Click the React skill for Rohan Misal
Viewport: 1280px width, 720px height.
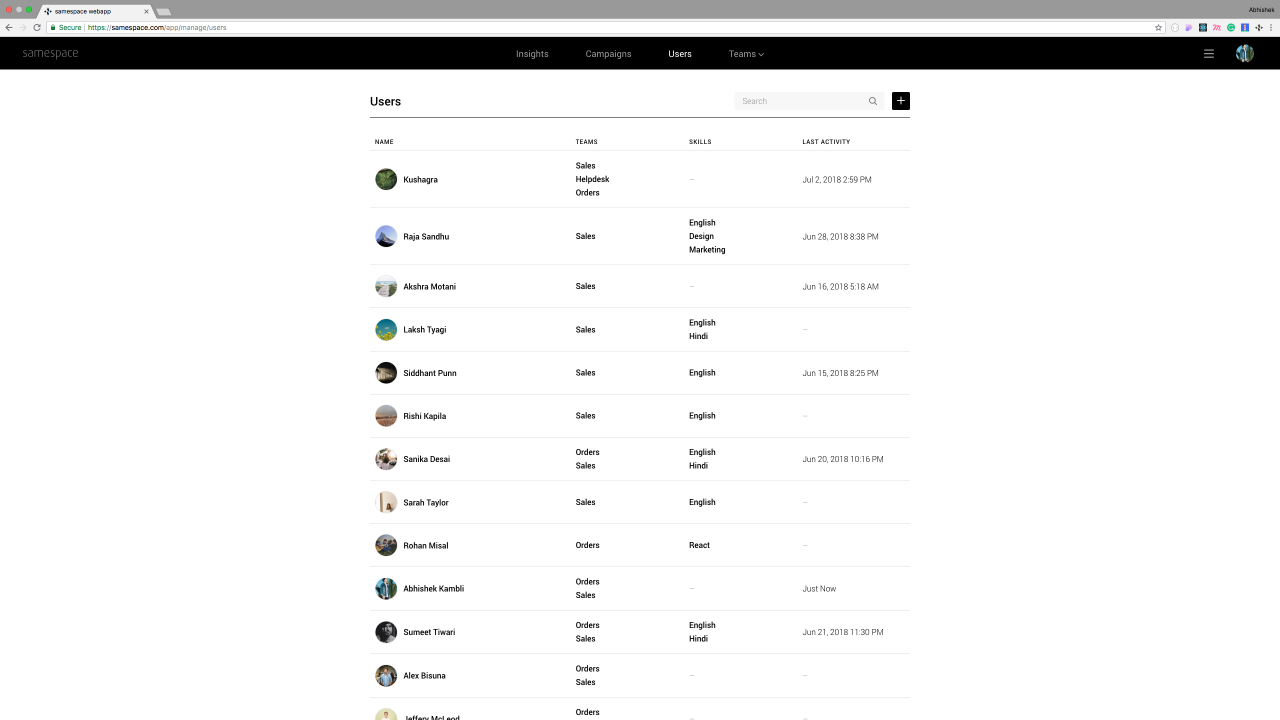(699, 545)
